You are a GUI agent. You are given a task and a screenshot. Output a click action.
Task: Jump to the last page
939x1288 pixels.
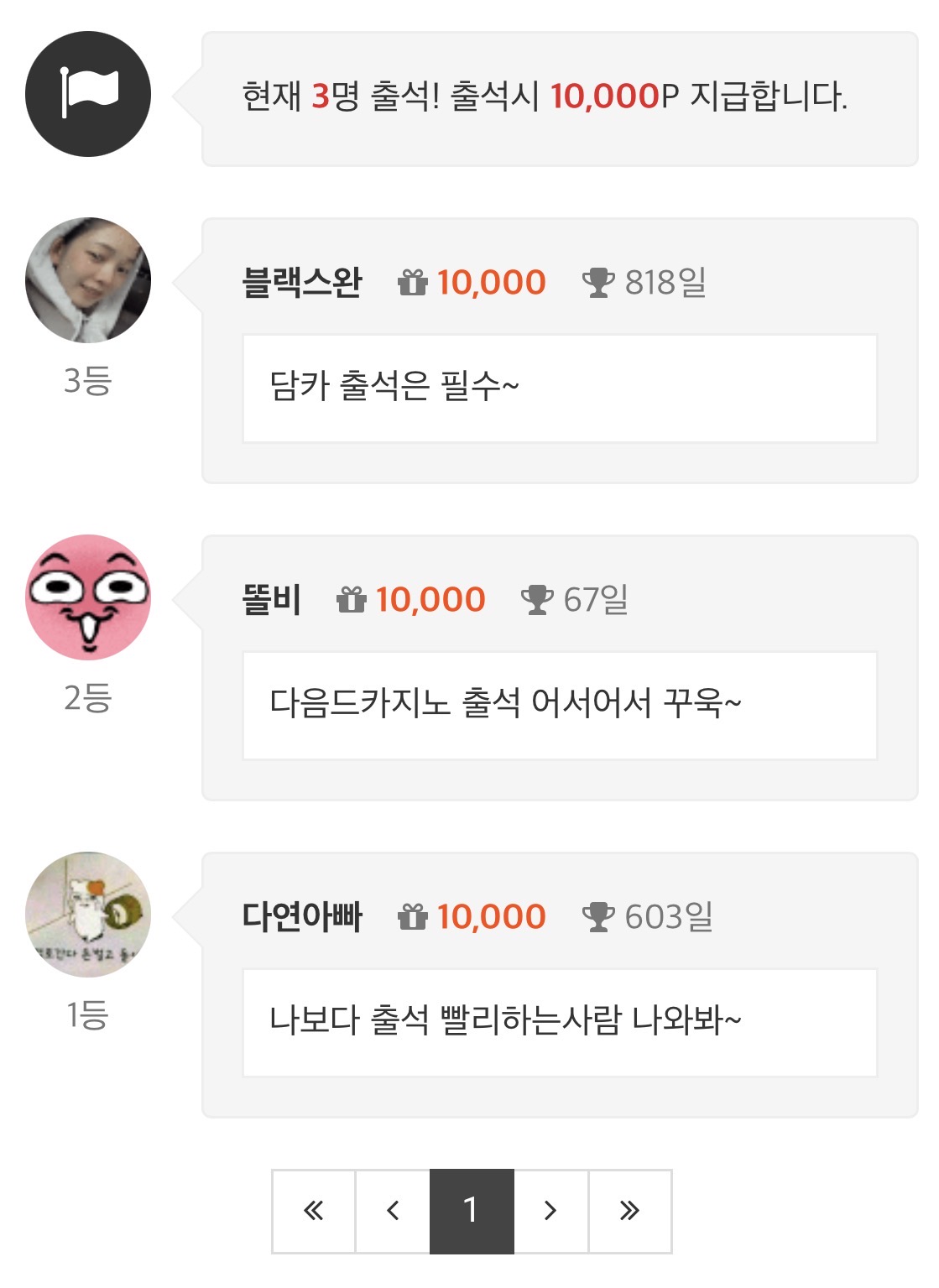629,1211
